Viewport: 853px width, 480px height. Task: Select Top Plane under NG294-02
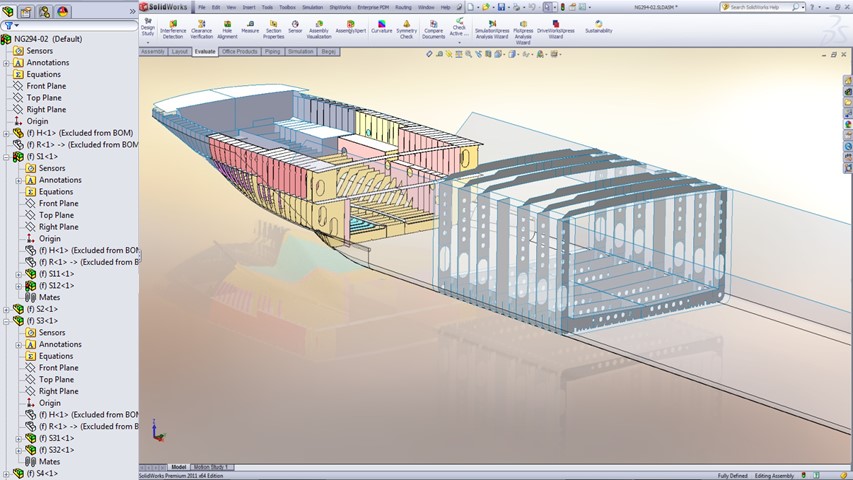pos(44,98)
